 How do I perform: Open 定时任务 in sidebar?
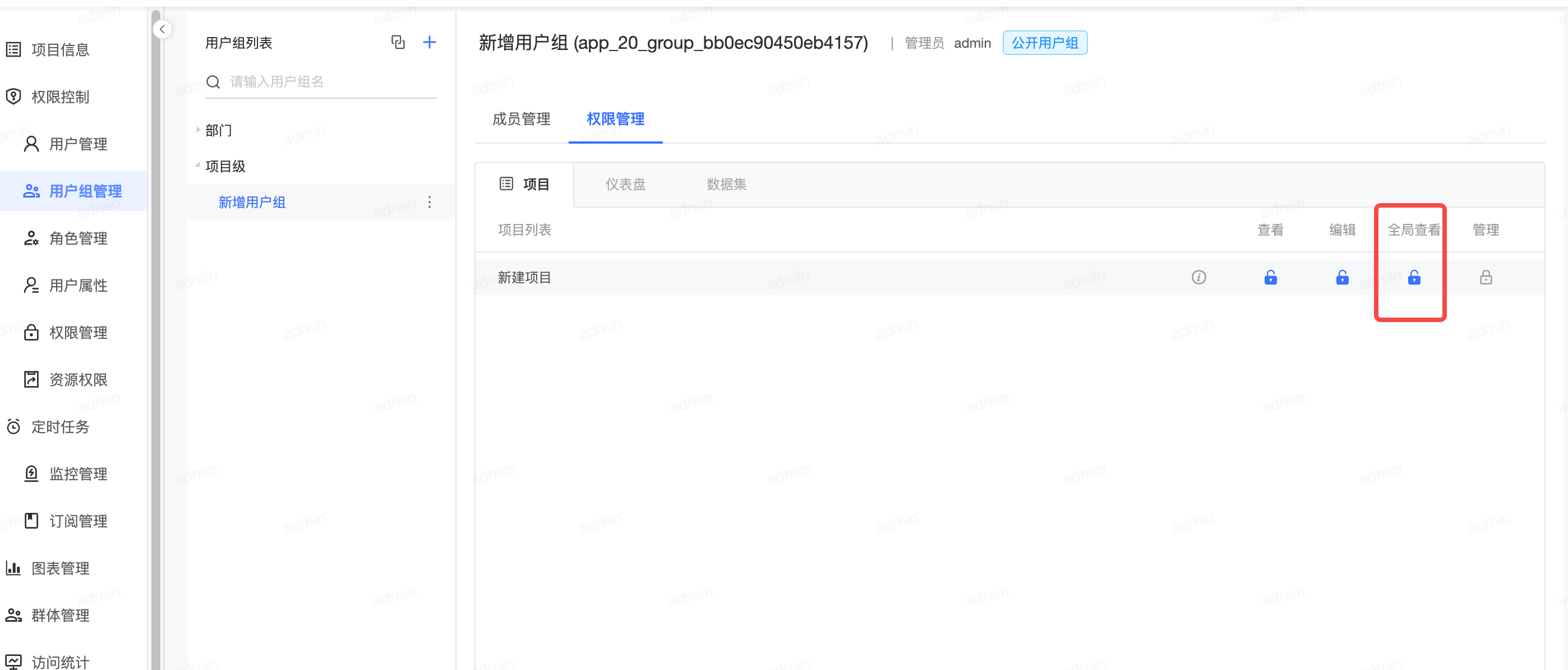click(61, 426)
